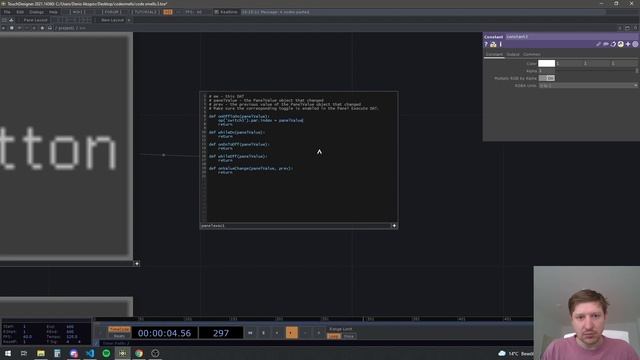Click the Forum link in top bar
This screenshot has width=640, height=360.
click(x=111, y=12)
